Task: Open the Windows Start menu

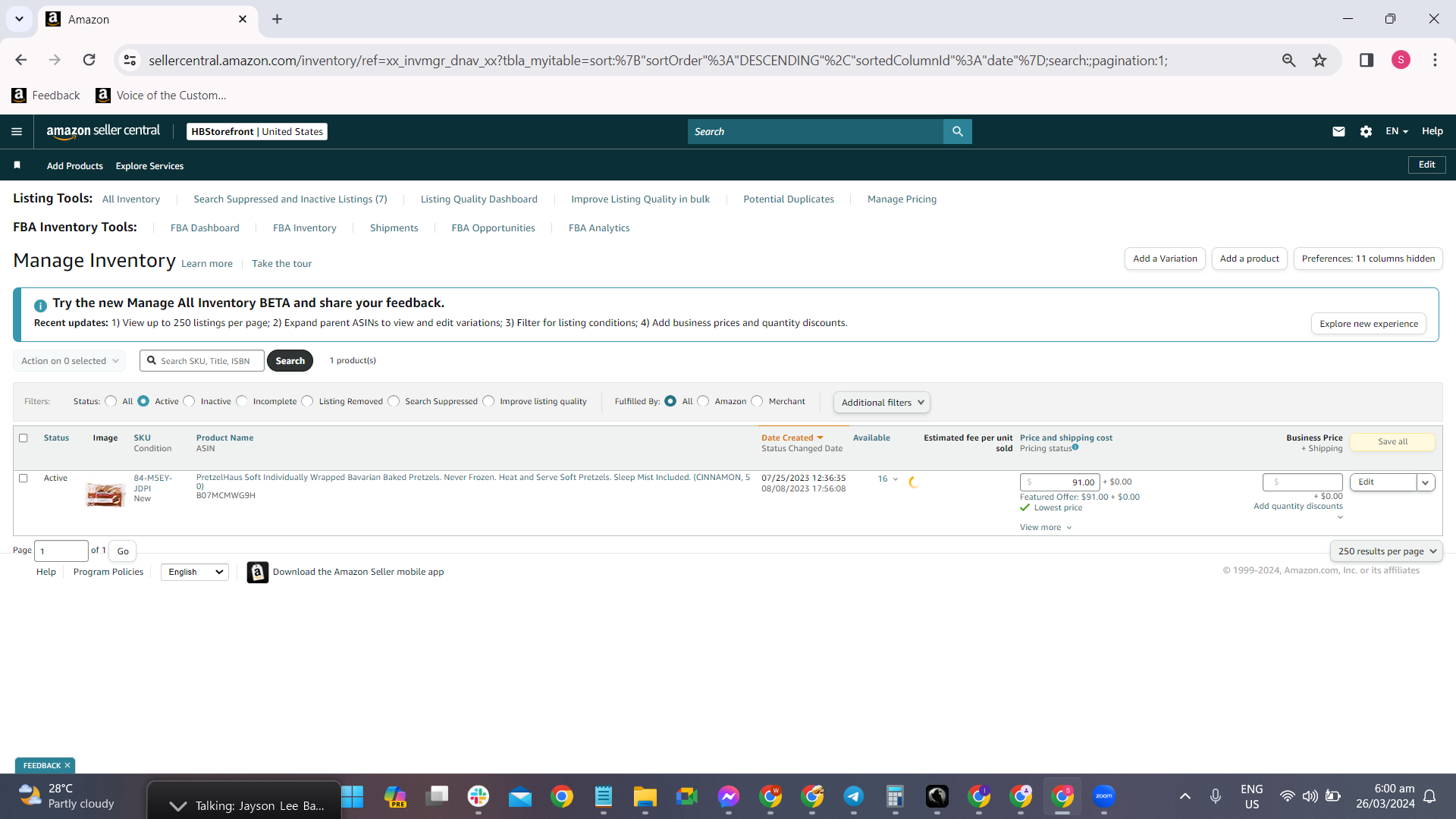Action: click(x=353, y=796)
